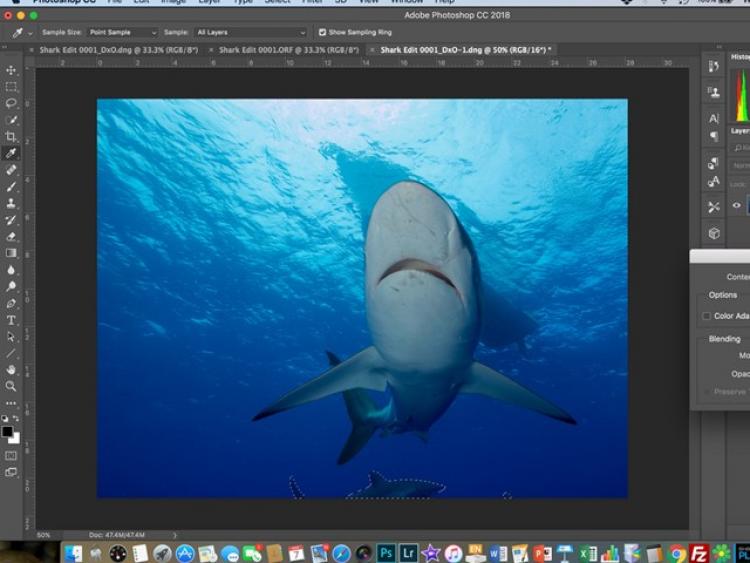Image resolution: width=750 pixels, height=563 pixels.
Task: Select the Hand tool
Action: pos(11,369)
